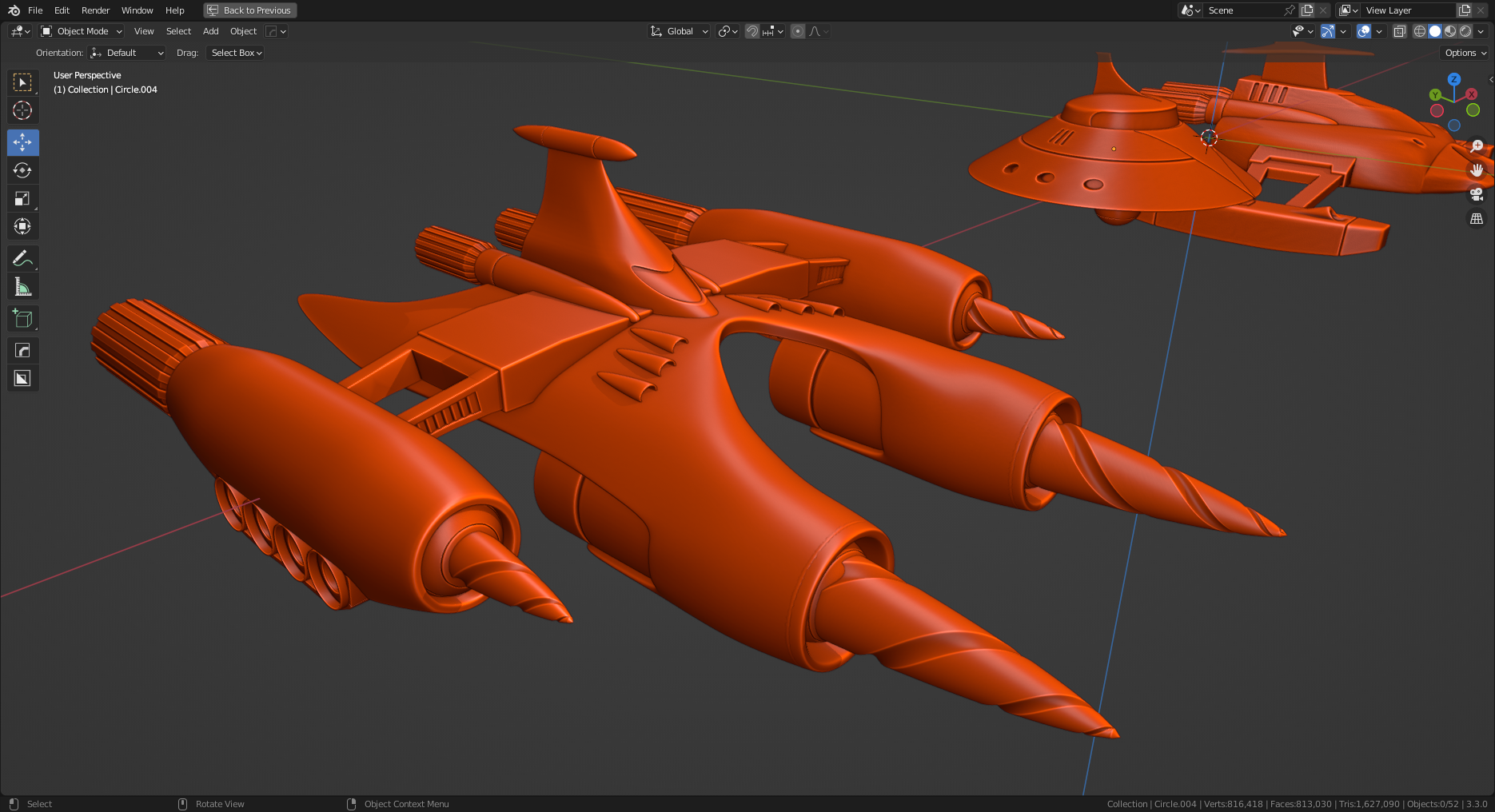Switch to material preview shading
Screen dimensions: 1495x812
click(1450, 31)
